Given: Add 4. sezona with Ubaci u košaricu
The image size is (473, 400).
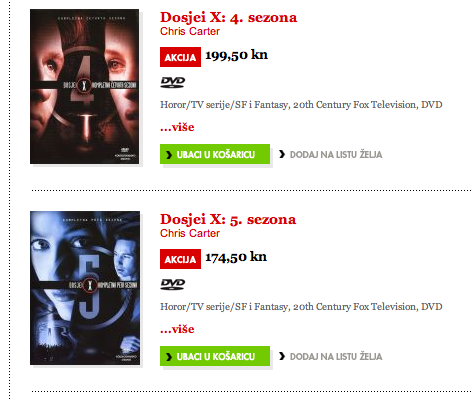Looking at the screenshot, I should (x=215, y=154).
